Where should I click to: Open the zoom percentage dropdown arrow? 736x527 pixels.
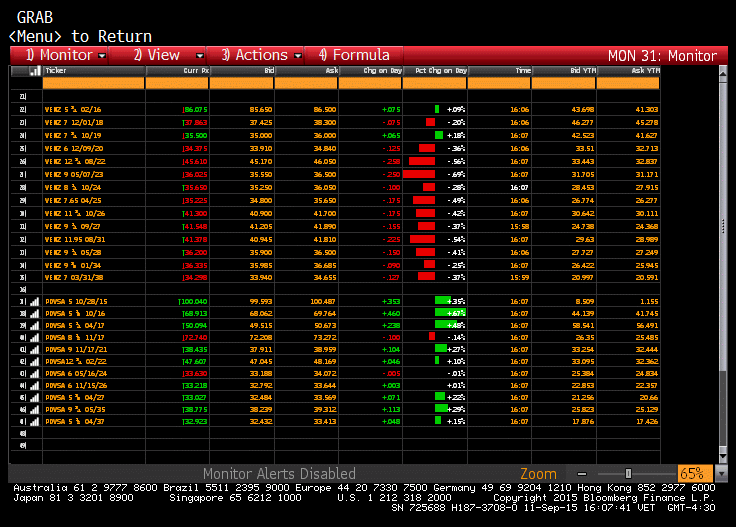721,474
